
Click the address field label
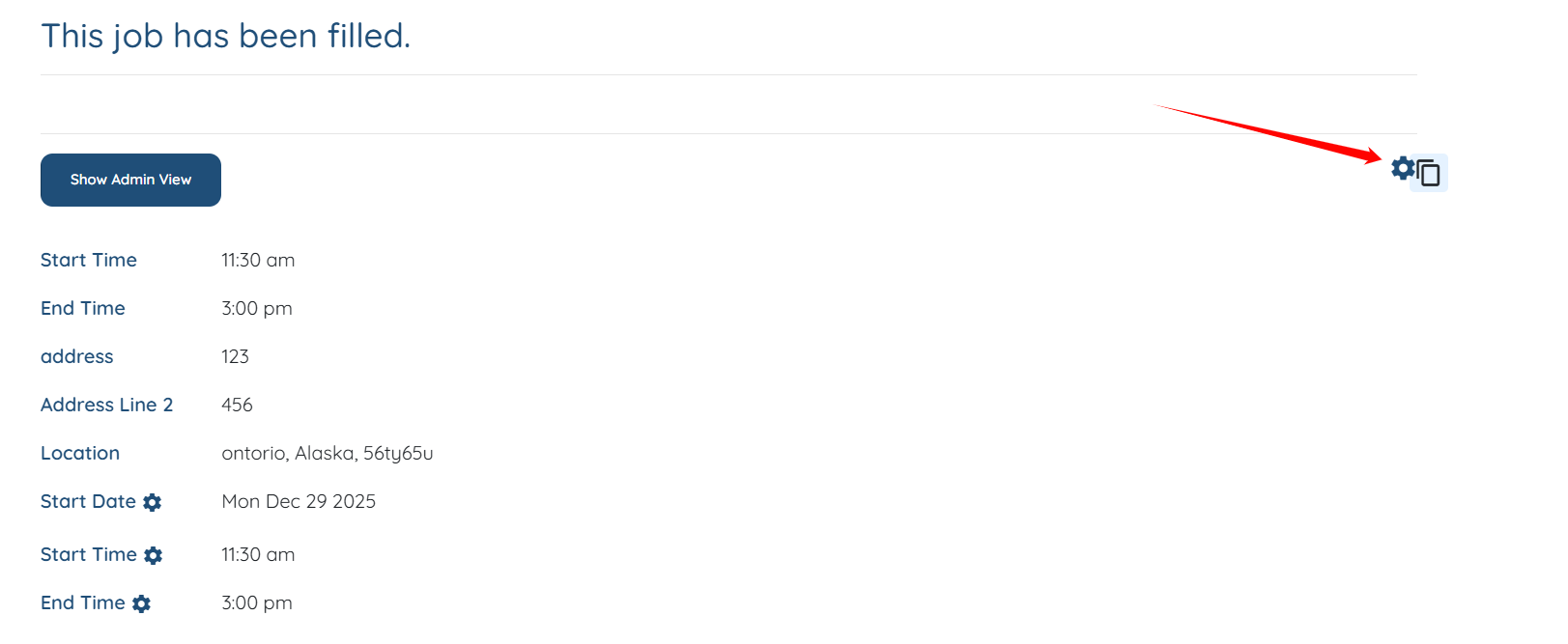[x=77, y=356]
